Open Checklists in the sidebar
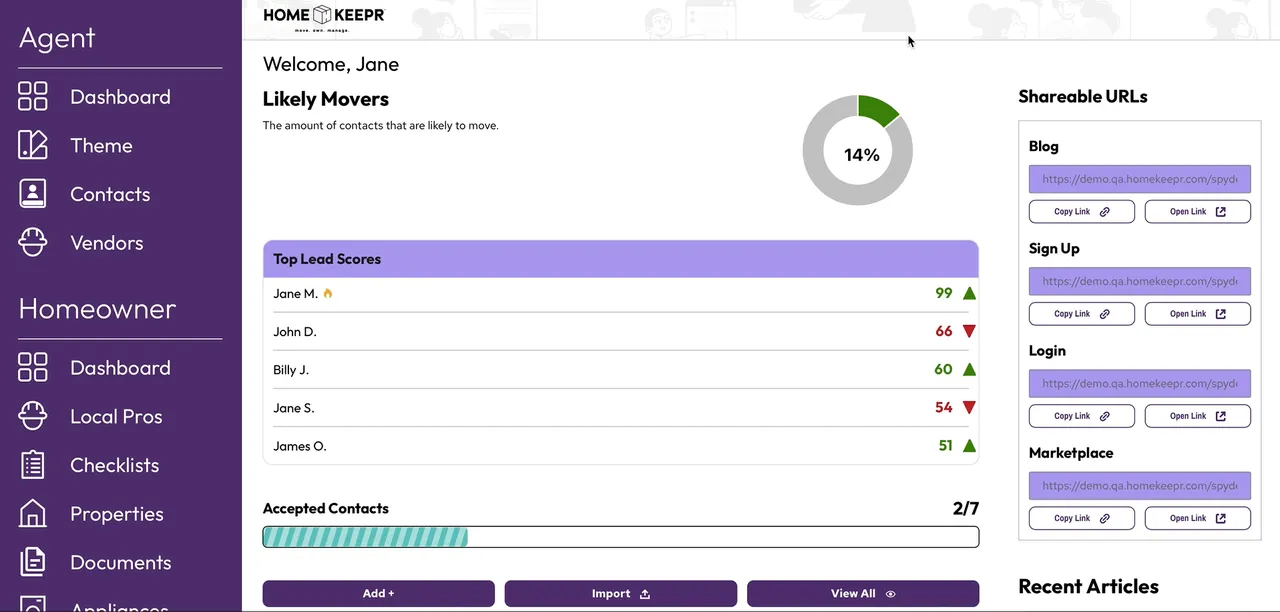 pyautogui.click(x=114, y=465)
